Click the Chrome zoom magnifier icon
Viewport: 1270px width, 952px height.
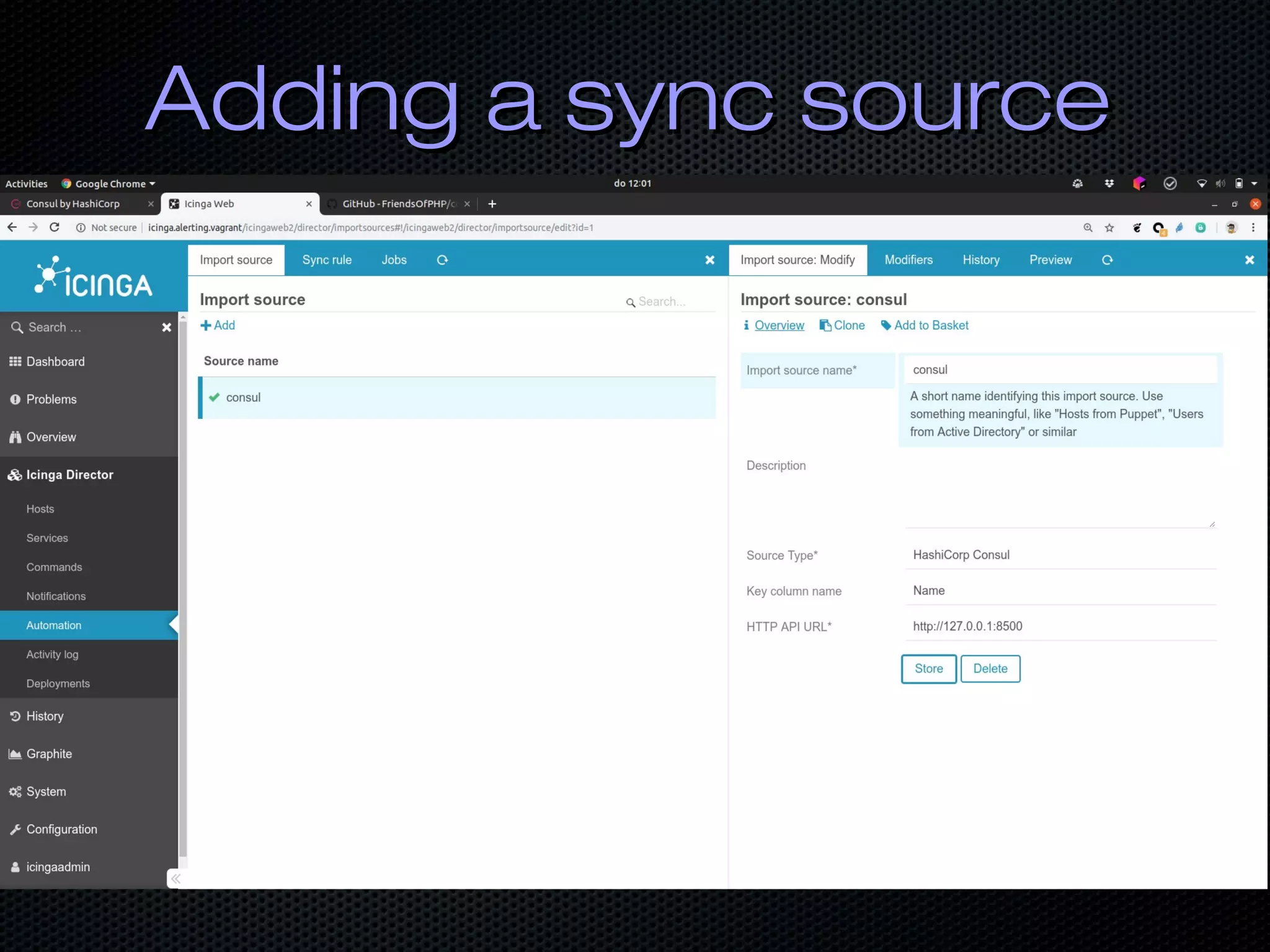click(1088, 227)
